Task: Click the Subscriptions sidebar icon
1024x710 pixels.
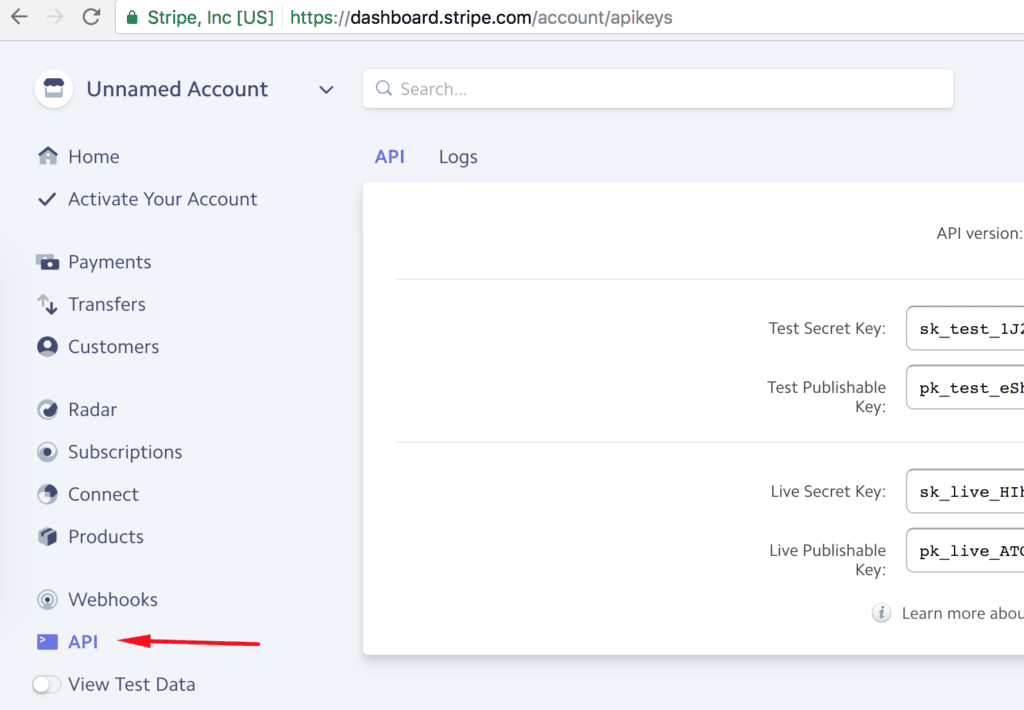Action: point(46,451)
